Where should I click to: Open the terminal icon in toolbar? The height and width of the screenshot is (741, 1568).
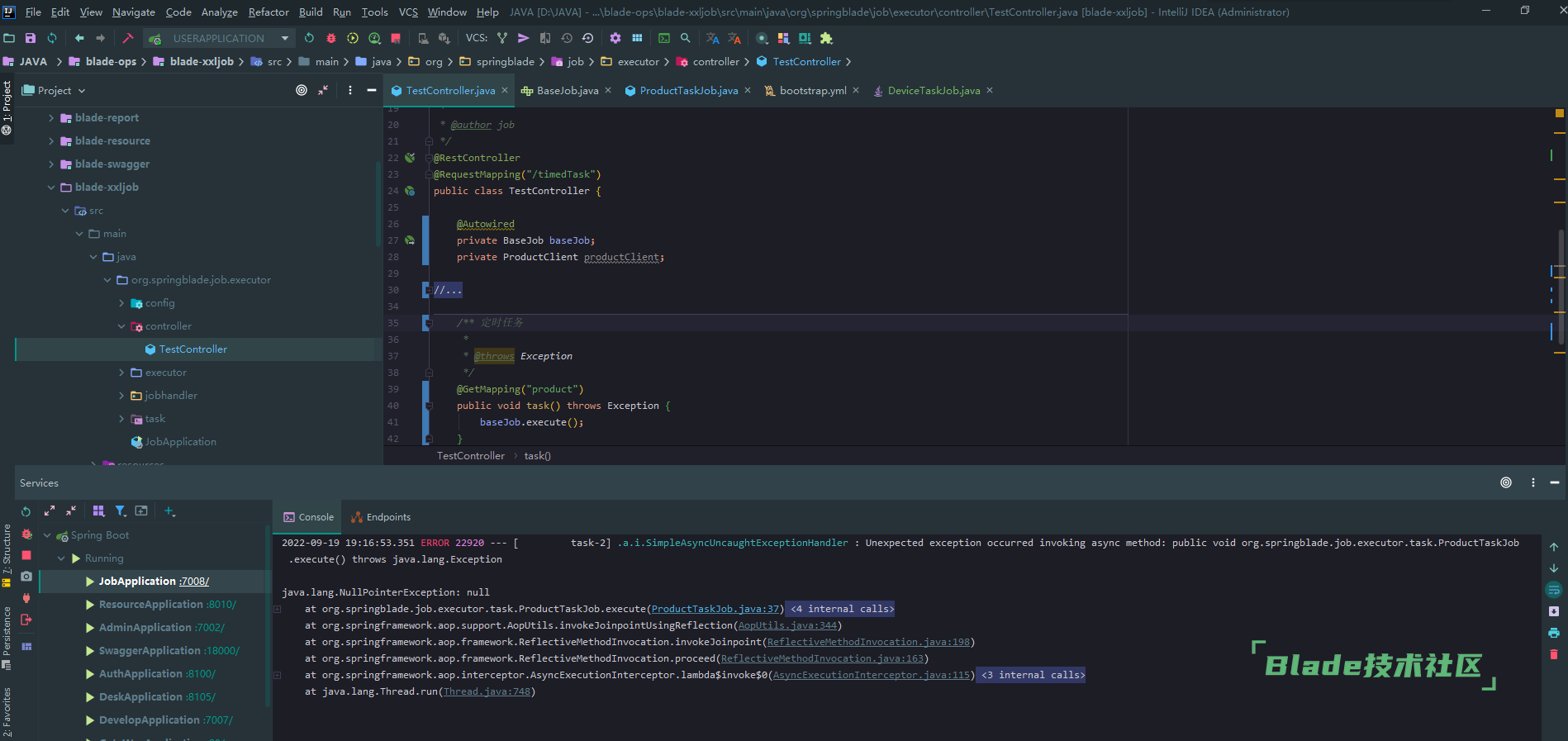pyautogui.click(x=664, y=38)
